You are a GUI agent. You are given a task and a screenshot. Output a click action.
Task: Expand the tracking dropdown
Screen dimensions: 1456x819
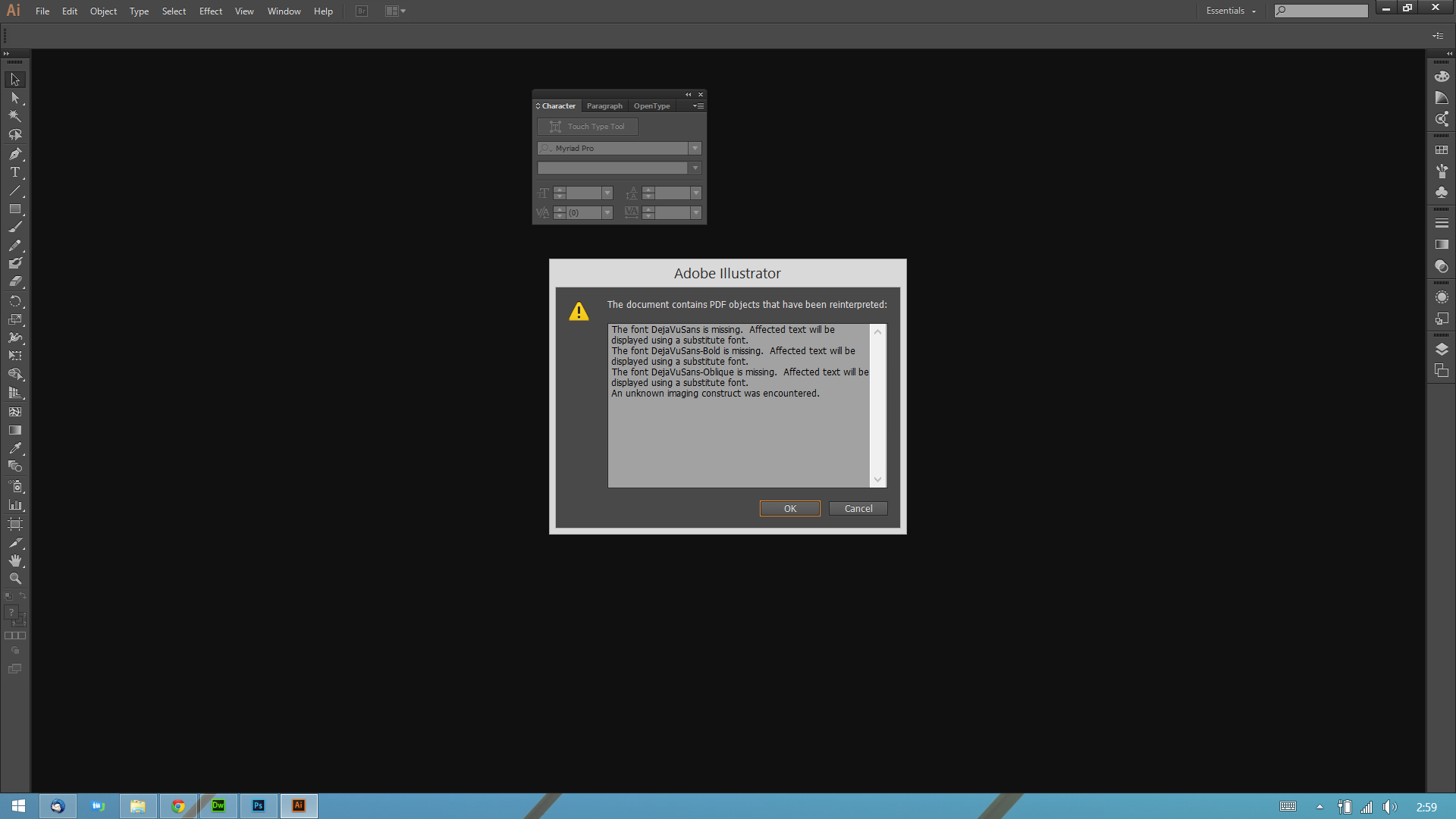coord(696,213)
